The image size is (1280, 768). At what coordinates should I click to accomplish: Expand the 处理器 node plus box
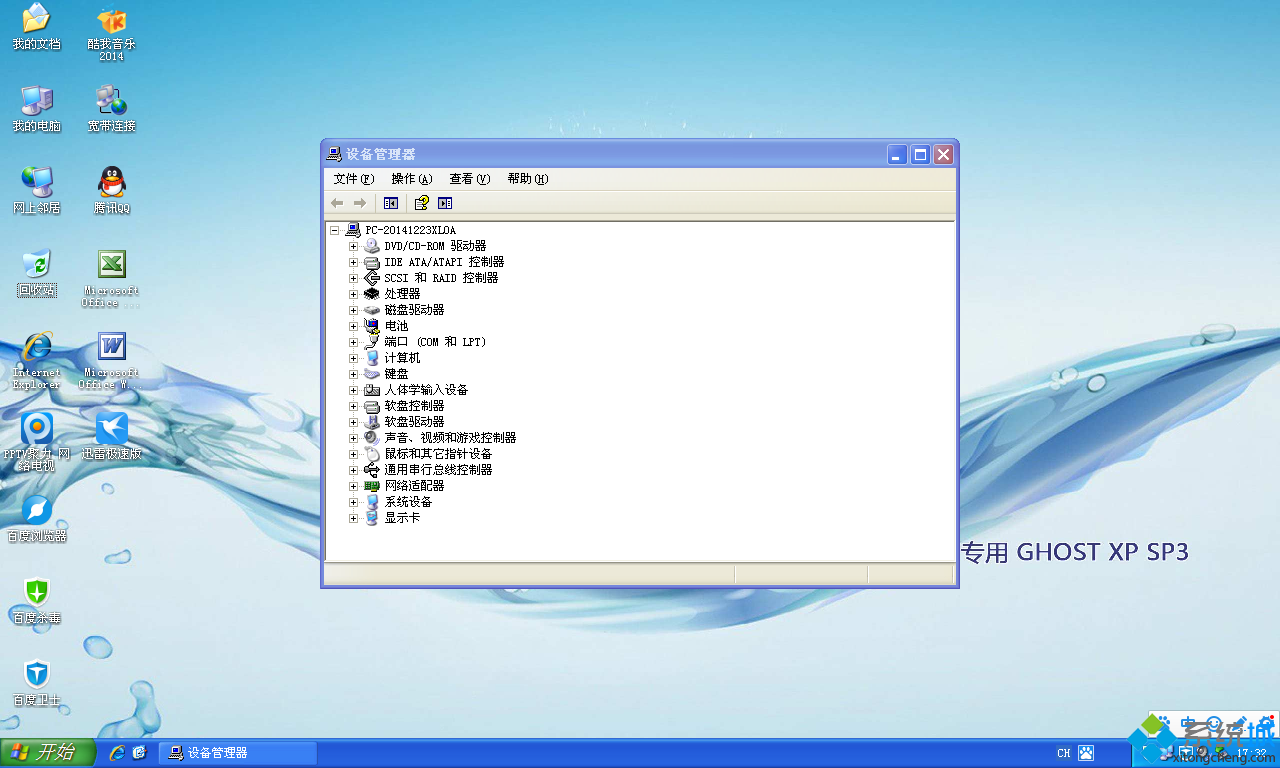point(353,294)
